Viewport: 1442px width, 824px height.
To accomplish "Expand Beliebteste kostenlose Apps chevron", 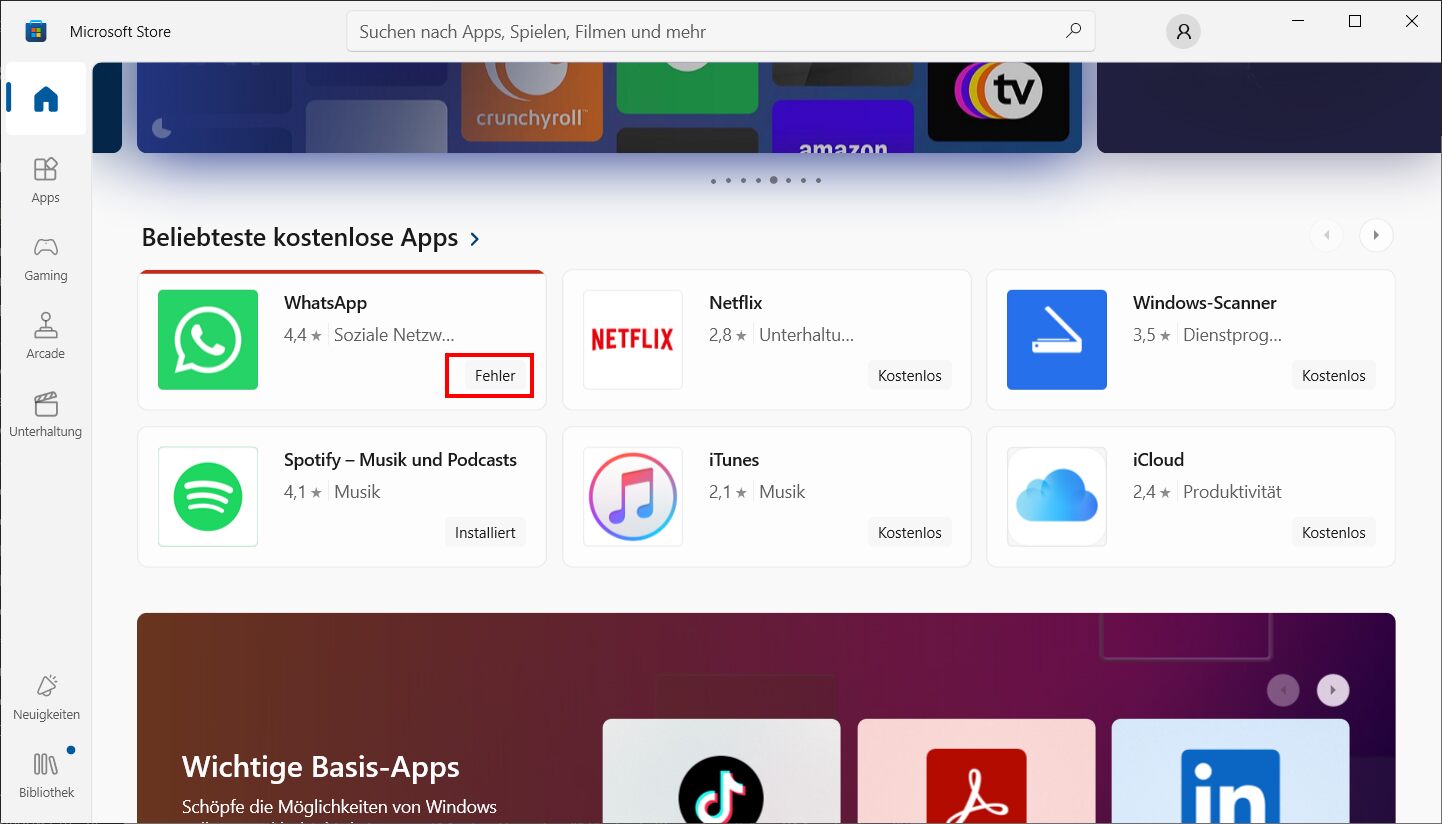I will point(475,239).
